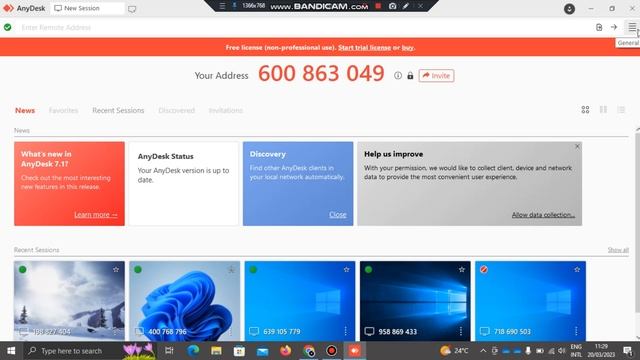Click the file transfer icon

point(599,27)
